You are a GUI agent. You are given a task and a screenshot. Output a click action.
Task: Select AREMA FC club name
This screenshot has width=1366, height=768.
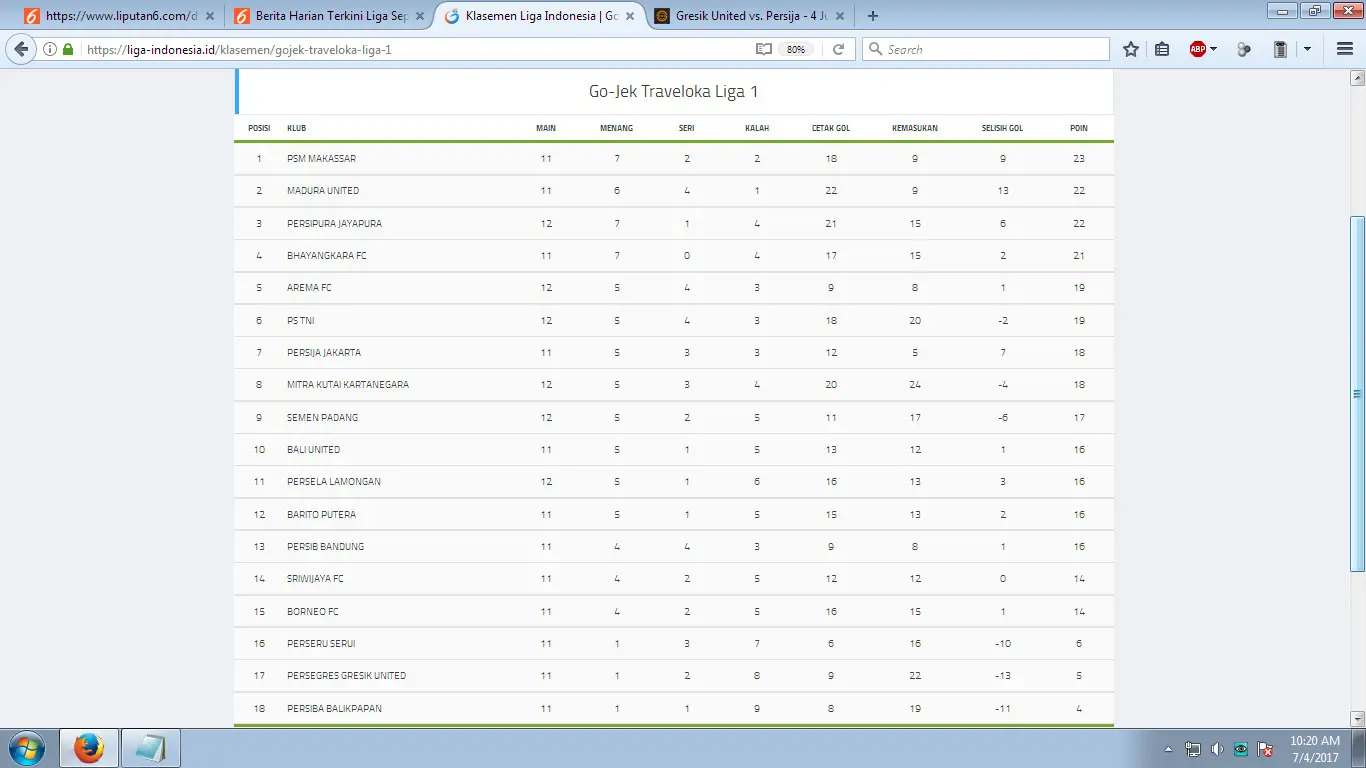[309, 287]
